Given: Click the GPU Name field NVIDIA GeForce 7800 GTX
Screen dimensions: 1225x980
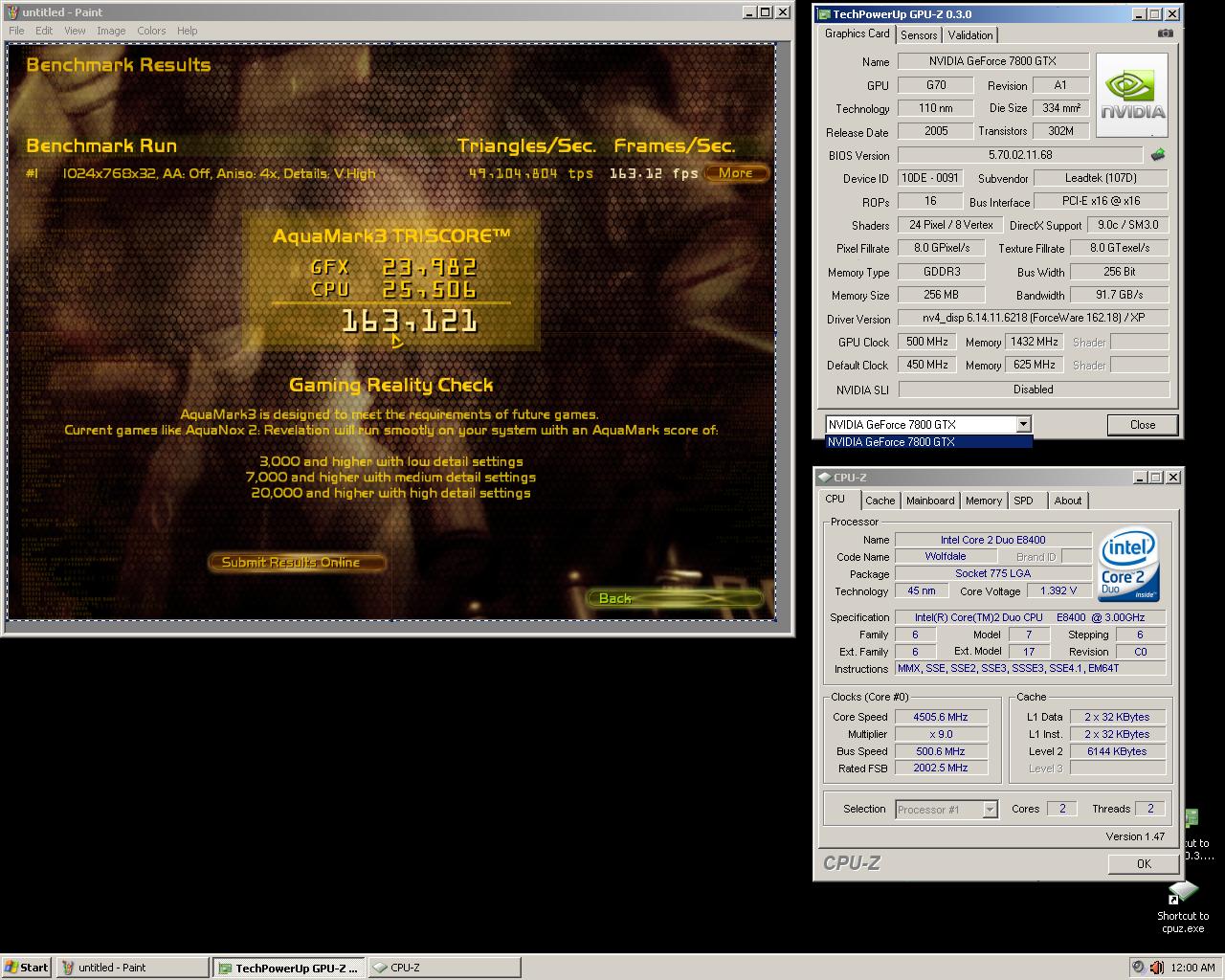Looking at the screenshot, I should click(993, 61).
